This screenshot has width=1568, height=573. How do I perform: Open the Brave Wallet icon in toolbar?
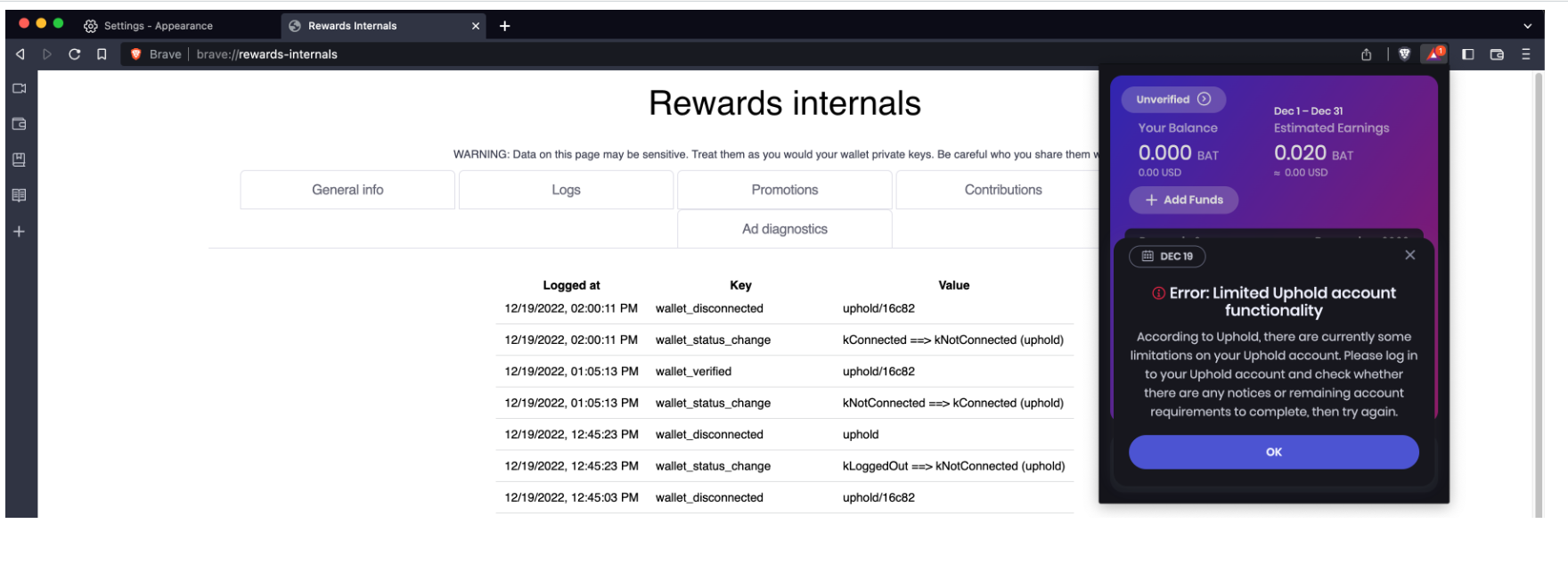[x=1497, y=54]
